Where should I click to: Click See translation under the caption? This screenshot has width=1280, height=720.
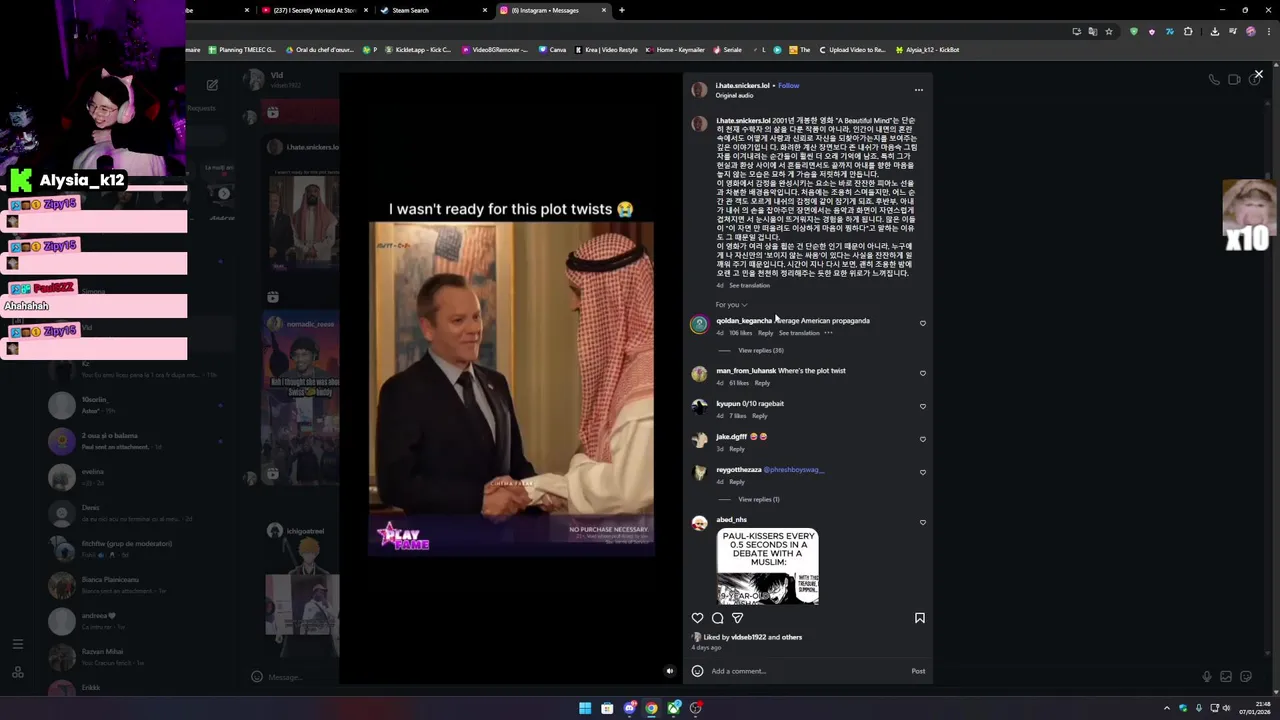point(749,285)
